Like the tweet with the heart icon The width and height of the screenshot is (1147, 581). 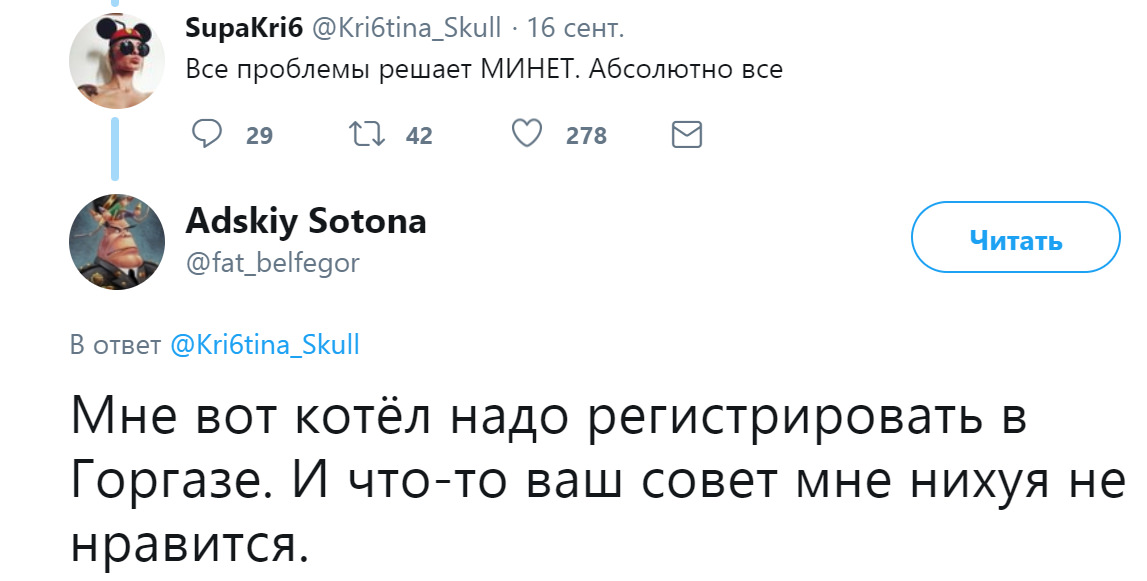pyautogui.click(x=527, y=135)
